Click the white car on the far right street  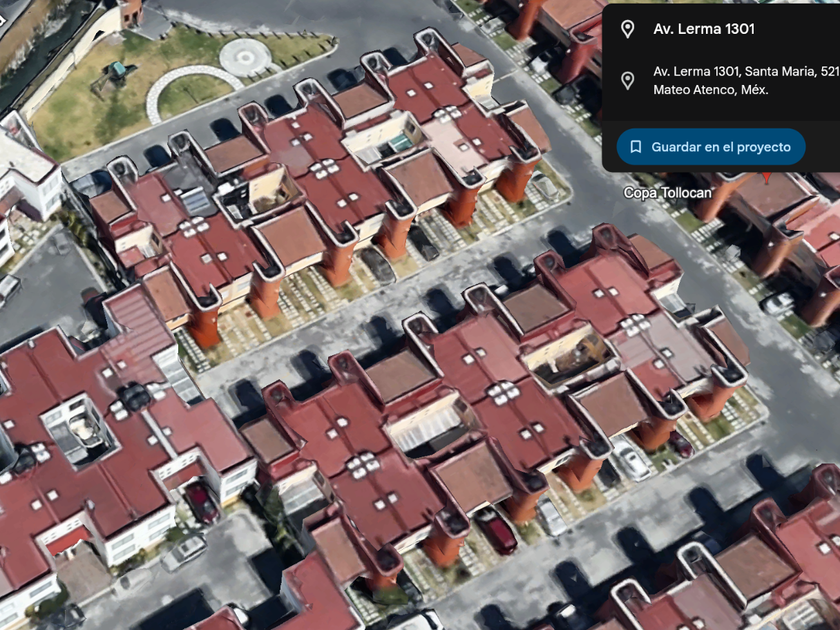(x=777, y=304)
